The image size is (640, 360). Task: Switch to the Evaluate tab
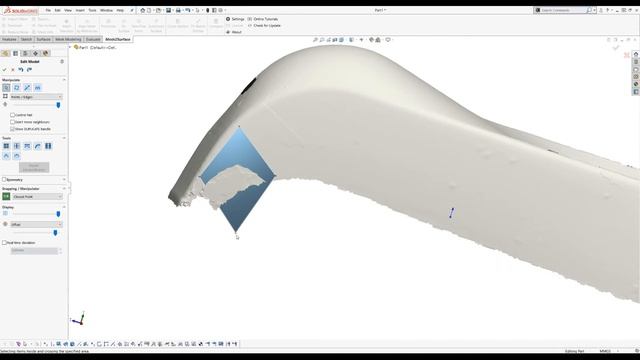pyautogui.click(x=93, y=40)
